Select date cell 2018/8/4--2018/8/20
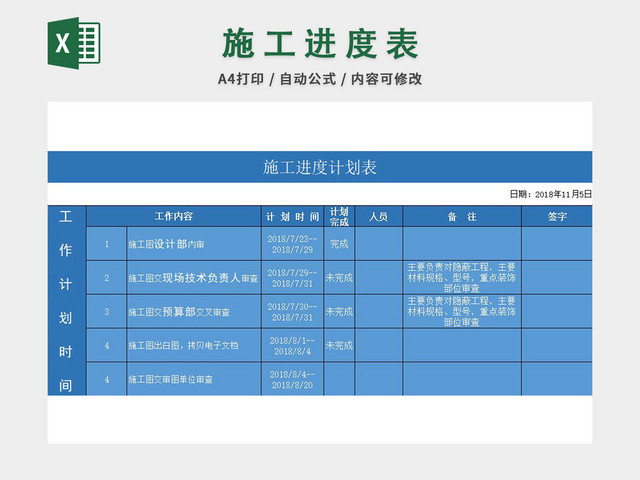 point(292,379)
